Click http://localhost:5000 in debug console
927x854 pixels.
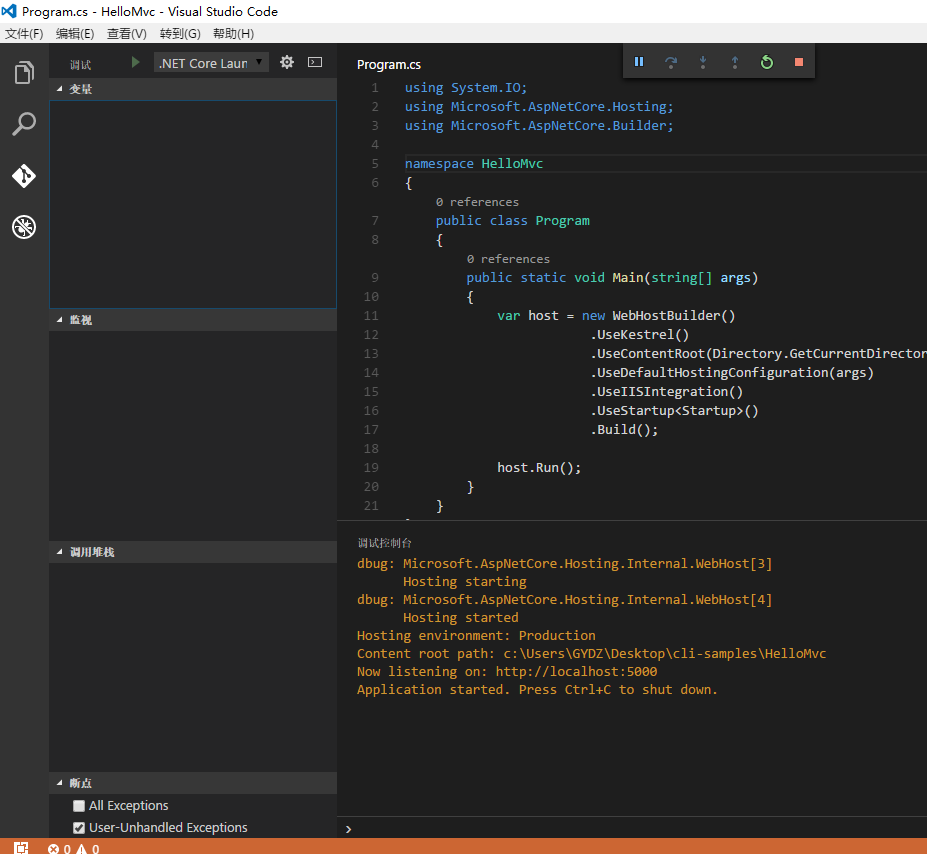[576, 671]
